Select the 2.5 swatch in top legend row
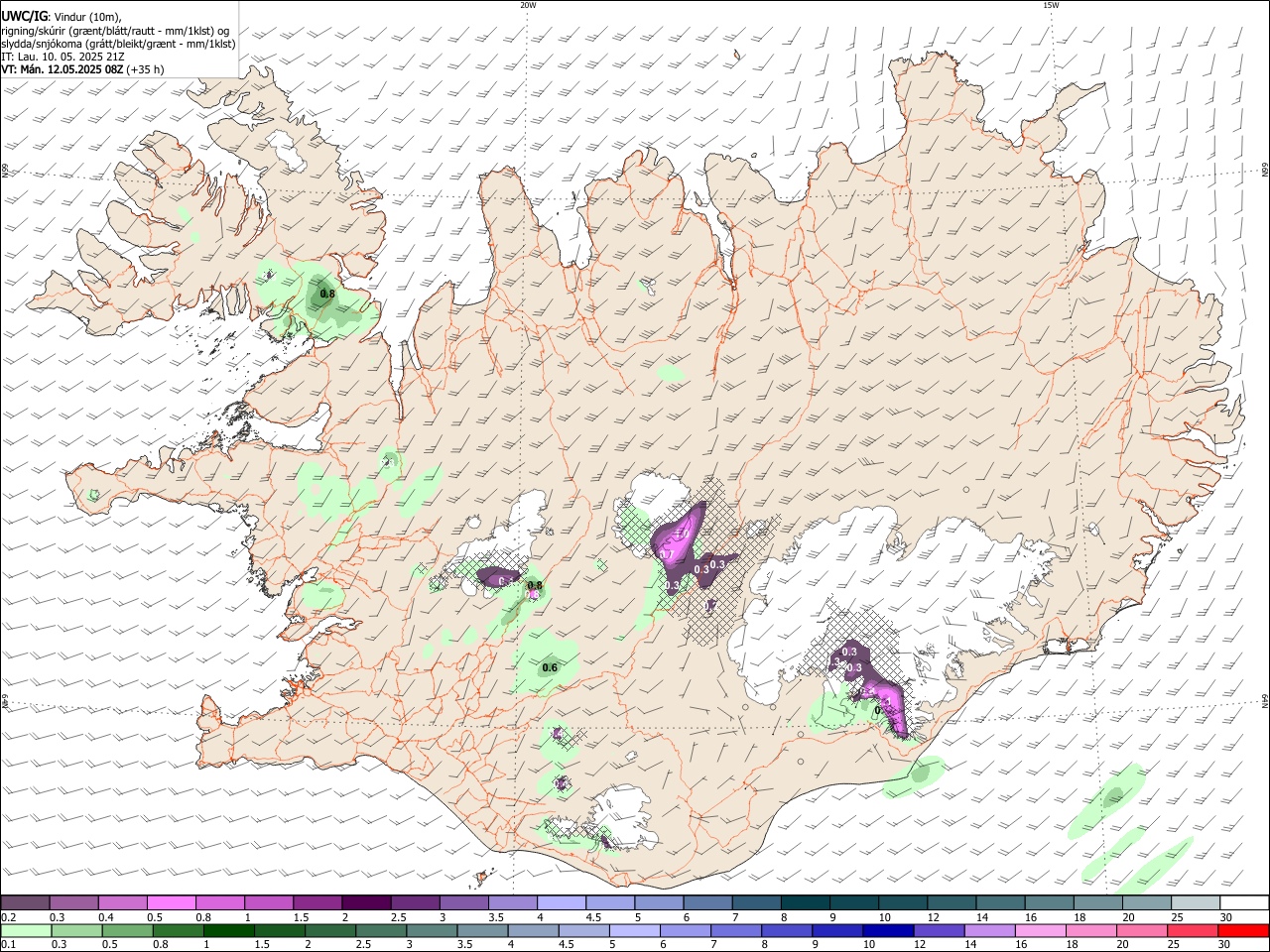This screenshot has width=1270, height=952. [414, 903]
